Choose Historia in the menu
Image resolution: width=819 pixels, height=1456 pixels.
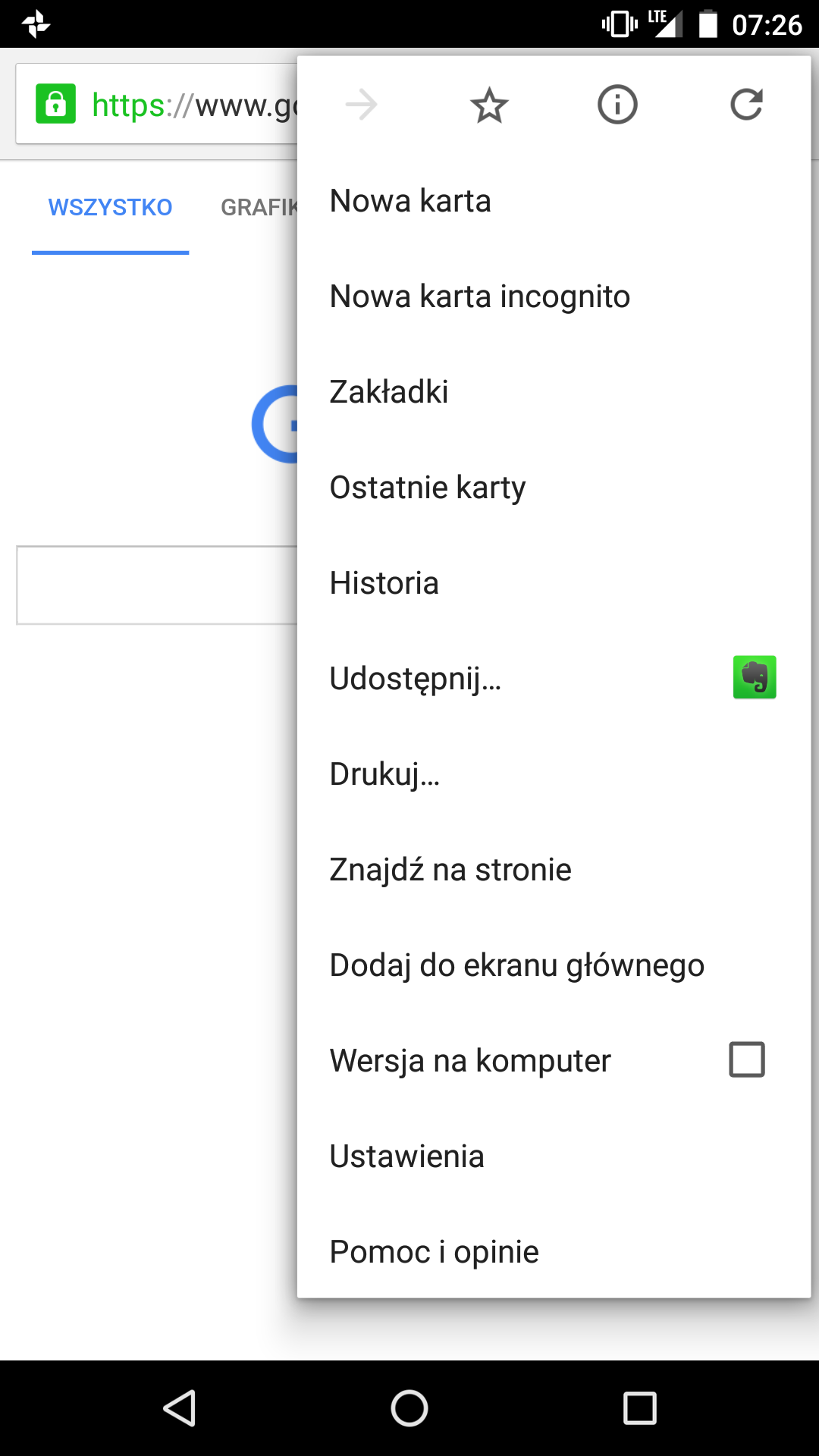coord(384,583)
